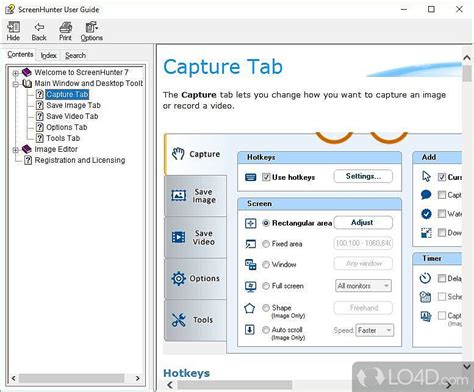
Task: Click the Save Video film icon
Action: 178,237
